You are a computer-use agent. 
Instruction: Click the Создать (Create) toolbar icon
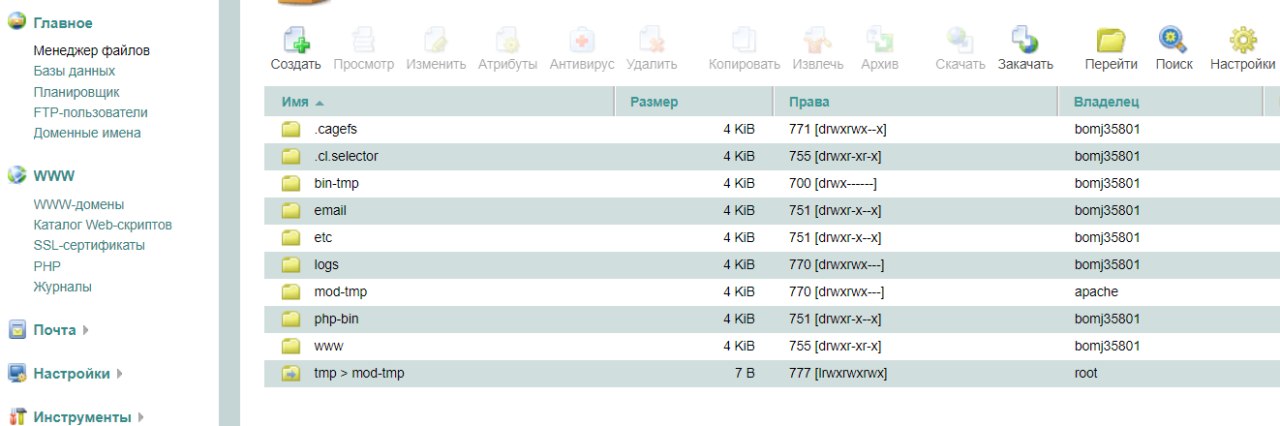[296, 40]
